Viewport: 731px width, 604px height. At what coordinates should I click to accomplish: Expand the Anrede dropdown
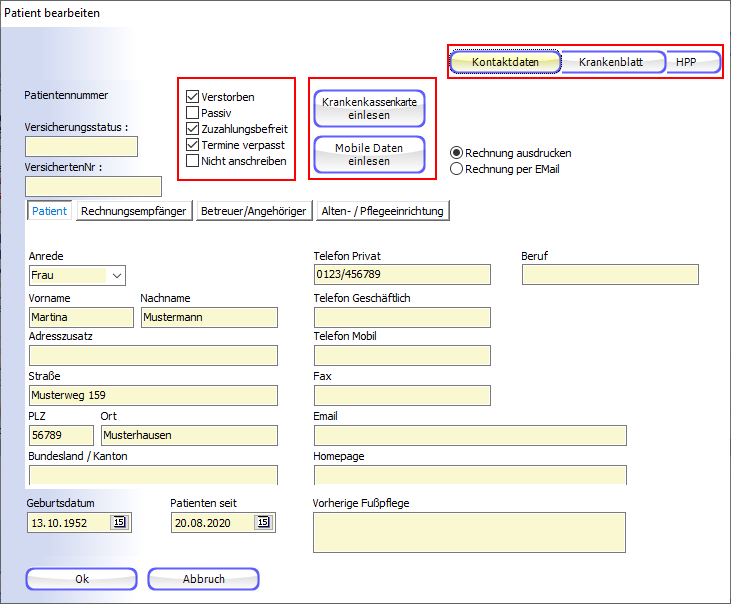tap(117, 275)
